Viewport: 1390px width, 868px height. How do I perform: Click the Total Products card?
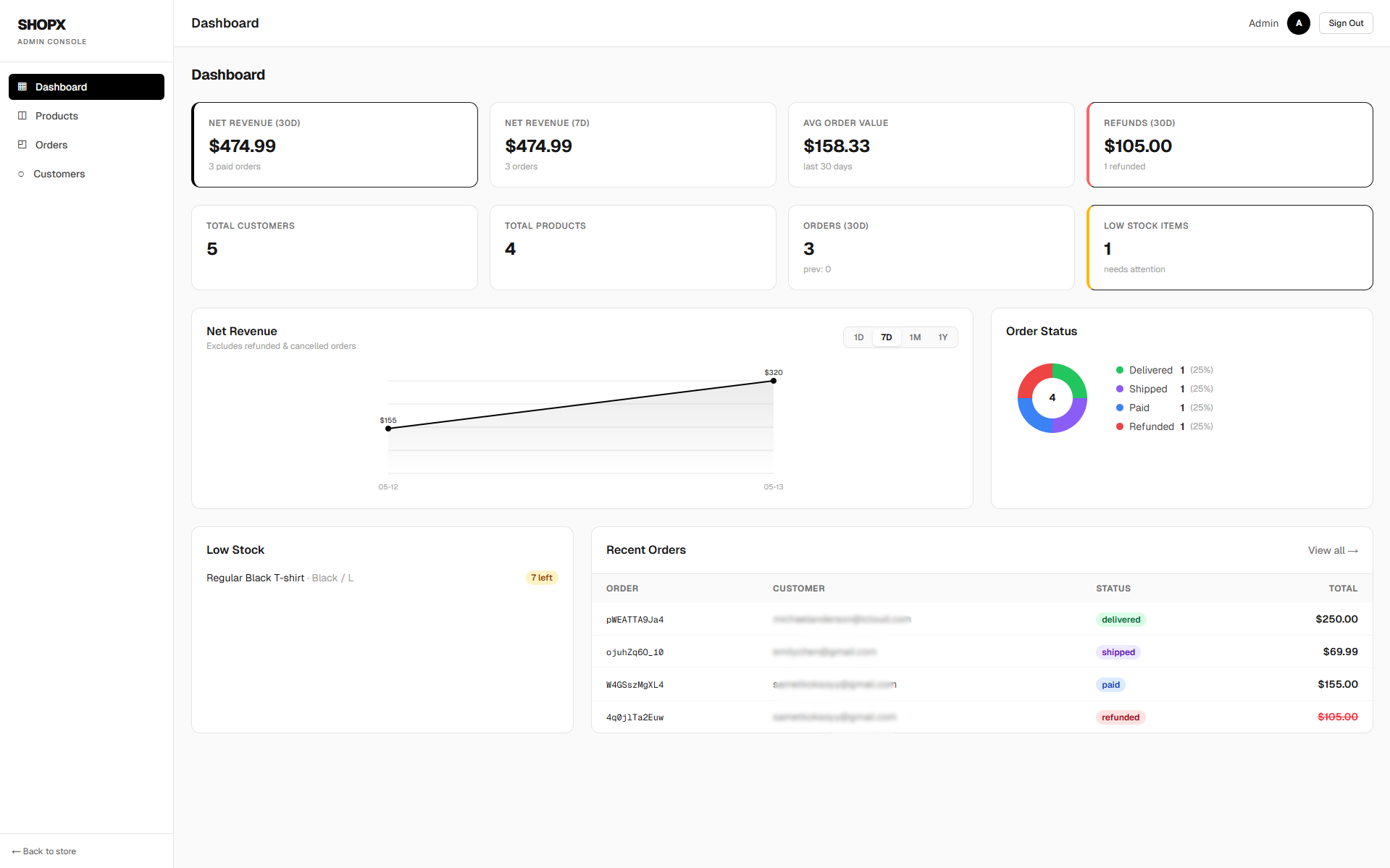click(633, 248)
